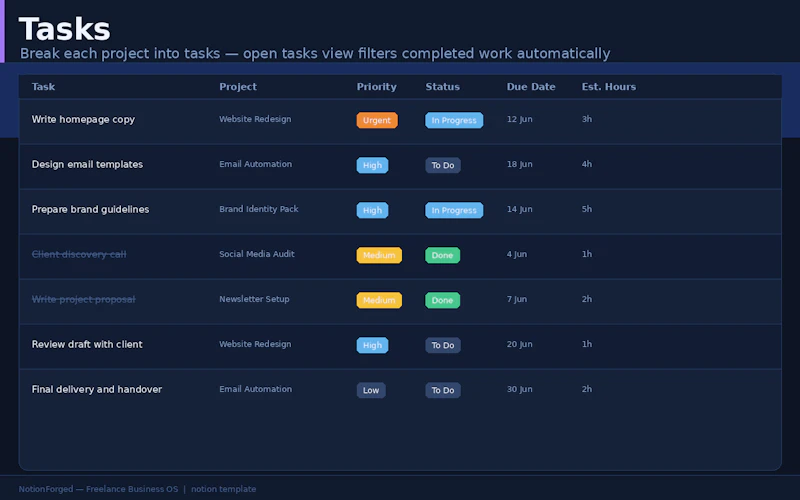This screenshot has width=800, height=500.
Task: Click High priority tag for Design email templates
Action: pyautogui.click(x=372, y=165)
